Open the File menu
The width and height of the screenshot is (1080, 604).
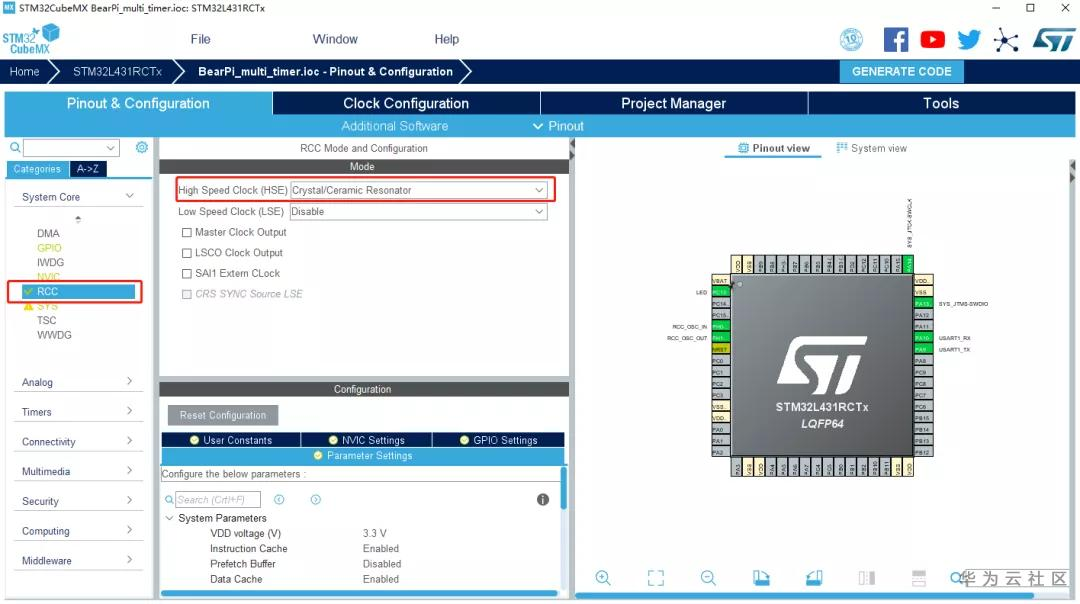point(200,39)
